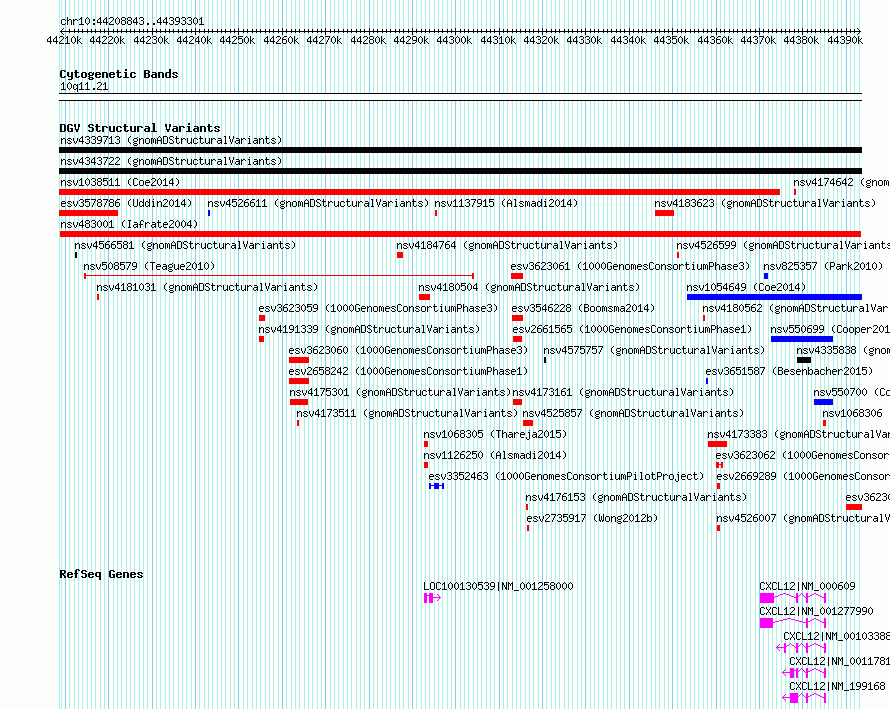Click nsv4173383 variant label

pyautogui.click(x=798, y=434)
